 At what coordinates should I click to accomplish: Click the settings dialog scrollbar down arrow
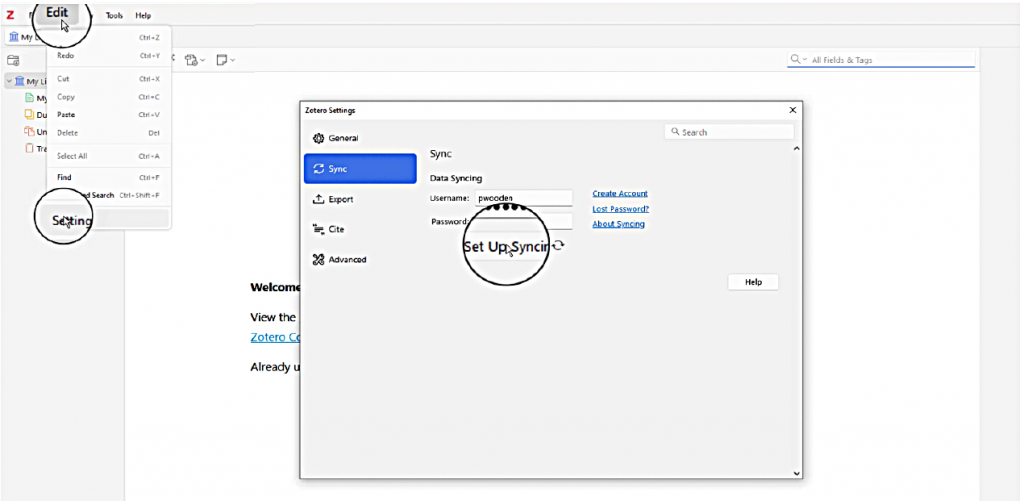click(796, 472)
